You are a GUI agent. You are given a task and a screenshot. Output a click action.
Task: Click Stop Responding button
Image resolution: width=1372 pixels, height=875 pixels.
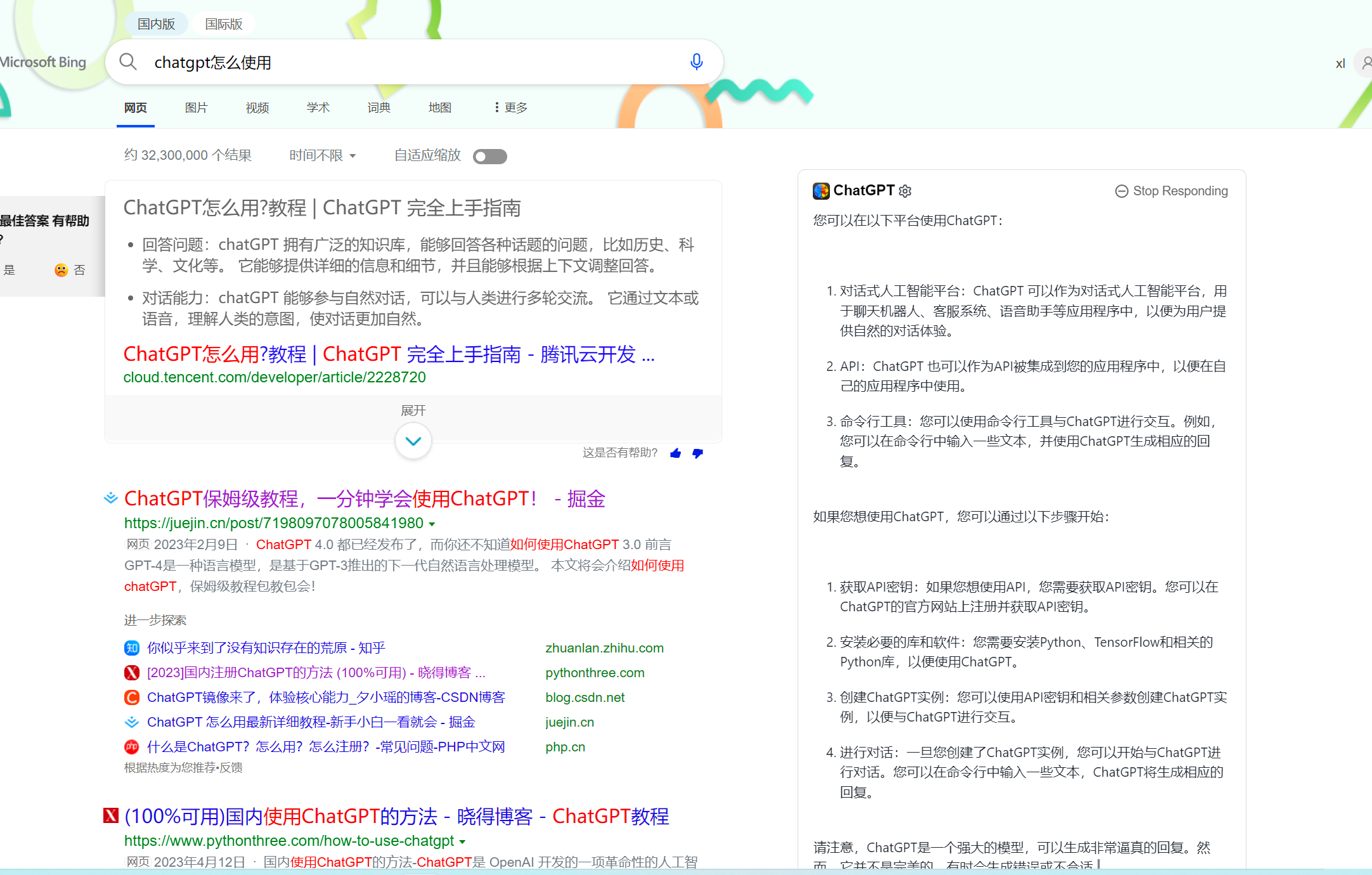pos(1171,191)
